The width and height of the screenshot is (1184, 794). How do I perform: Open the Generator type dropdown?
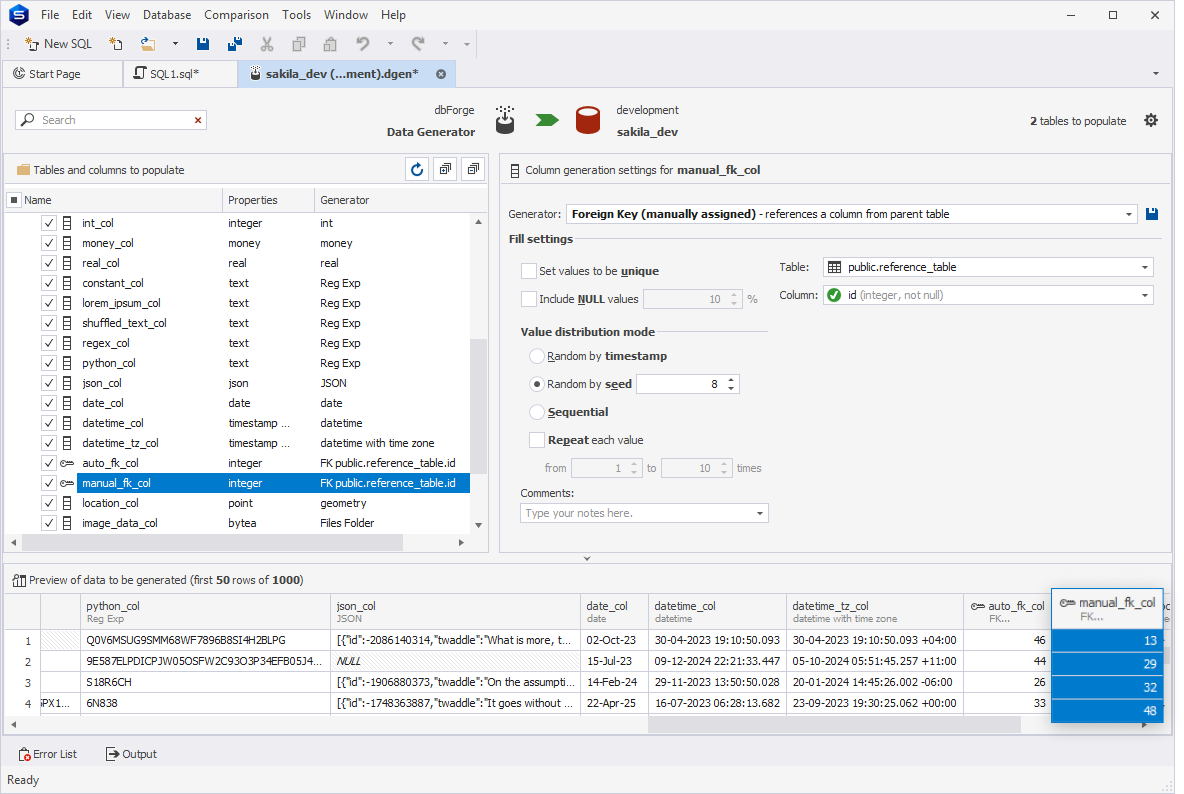[1130, 214]
